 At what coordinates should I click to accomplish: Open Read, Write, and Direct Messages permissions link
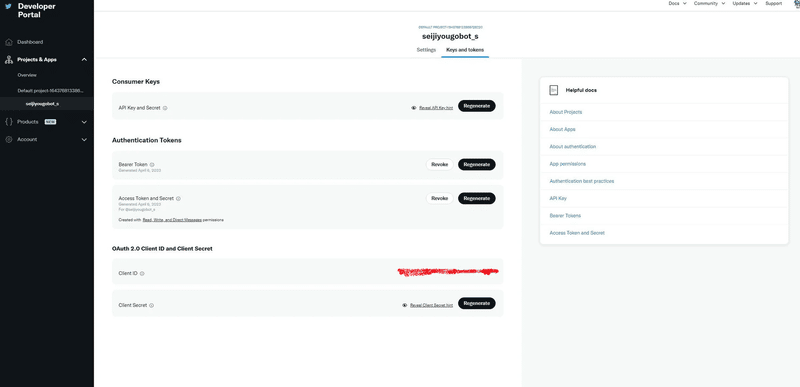click(172, 220)
